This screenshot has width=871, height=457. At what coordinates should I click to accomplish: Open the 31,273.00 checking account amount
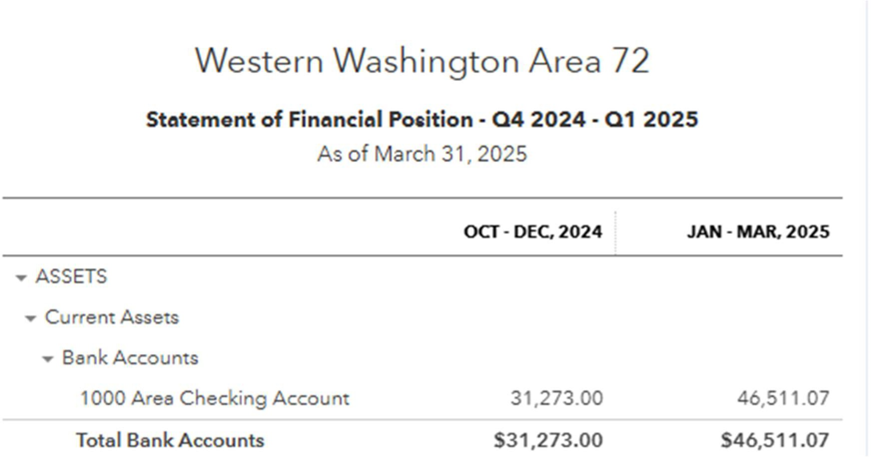click(557, 398)
